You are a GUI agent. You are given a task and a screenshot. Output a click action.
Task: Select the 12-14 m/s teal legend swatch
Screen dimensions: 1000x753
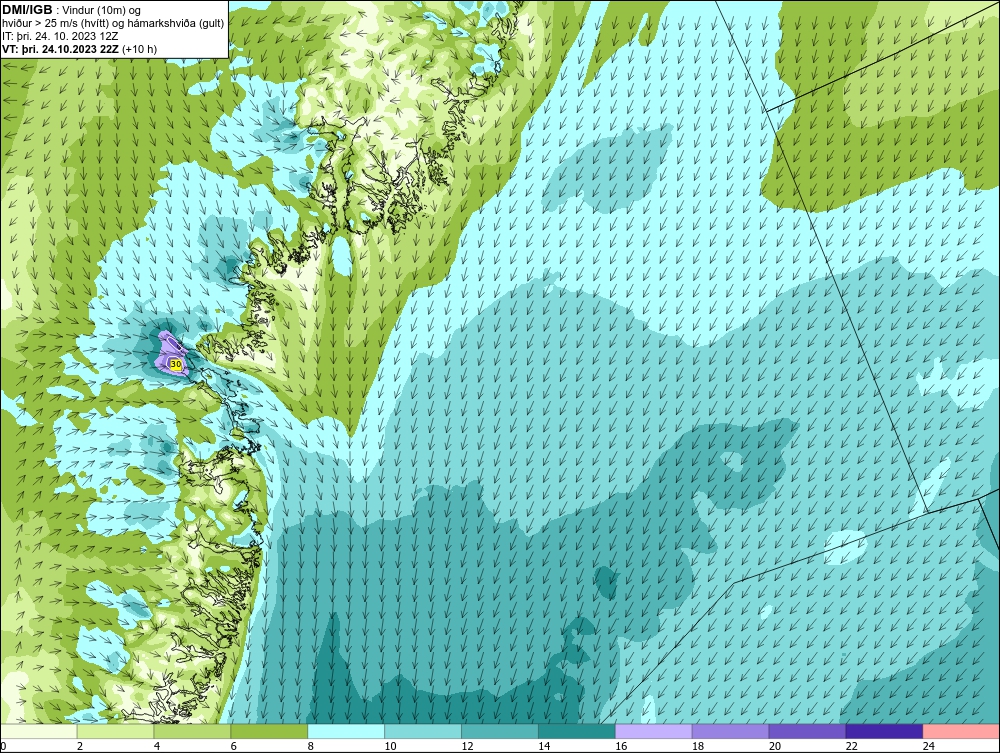(500, 731)
